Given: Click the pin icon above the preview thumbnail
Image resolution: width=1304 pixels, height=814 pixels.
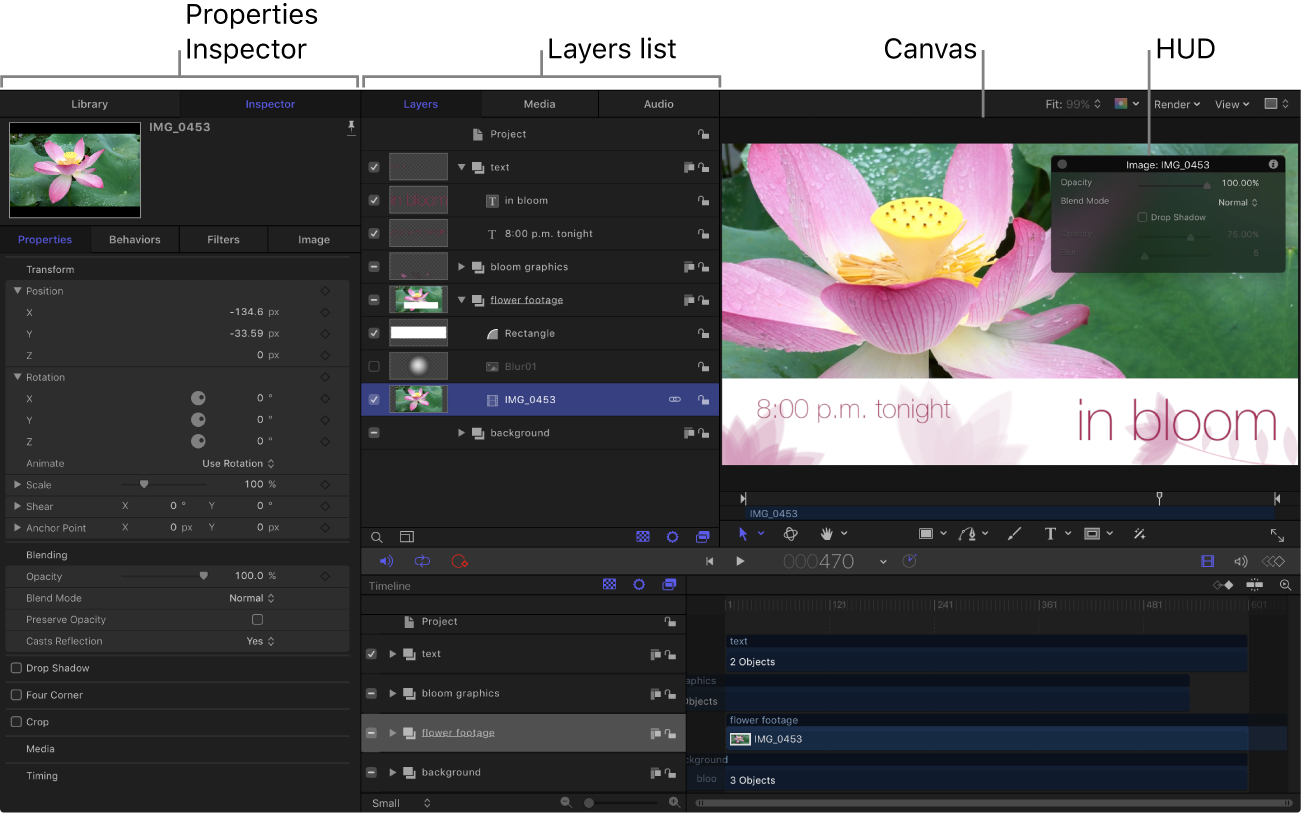Looking at the screenshot, I should pos(351,128).
